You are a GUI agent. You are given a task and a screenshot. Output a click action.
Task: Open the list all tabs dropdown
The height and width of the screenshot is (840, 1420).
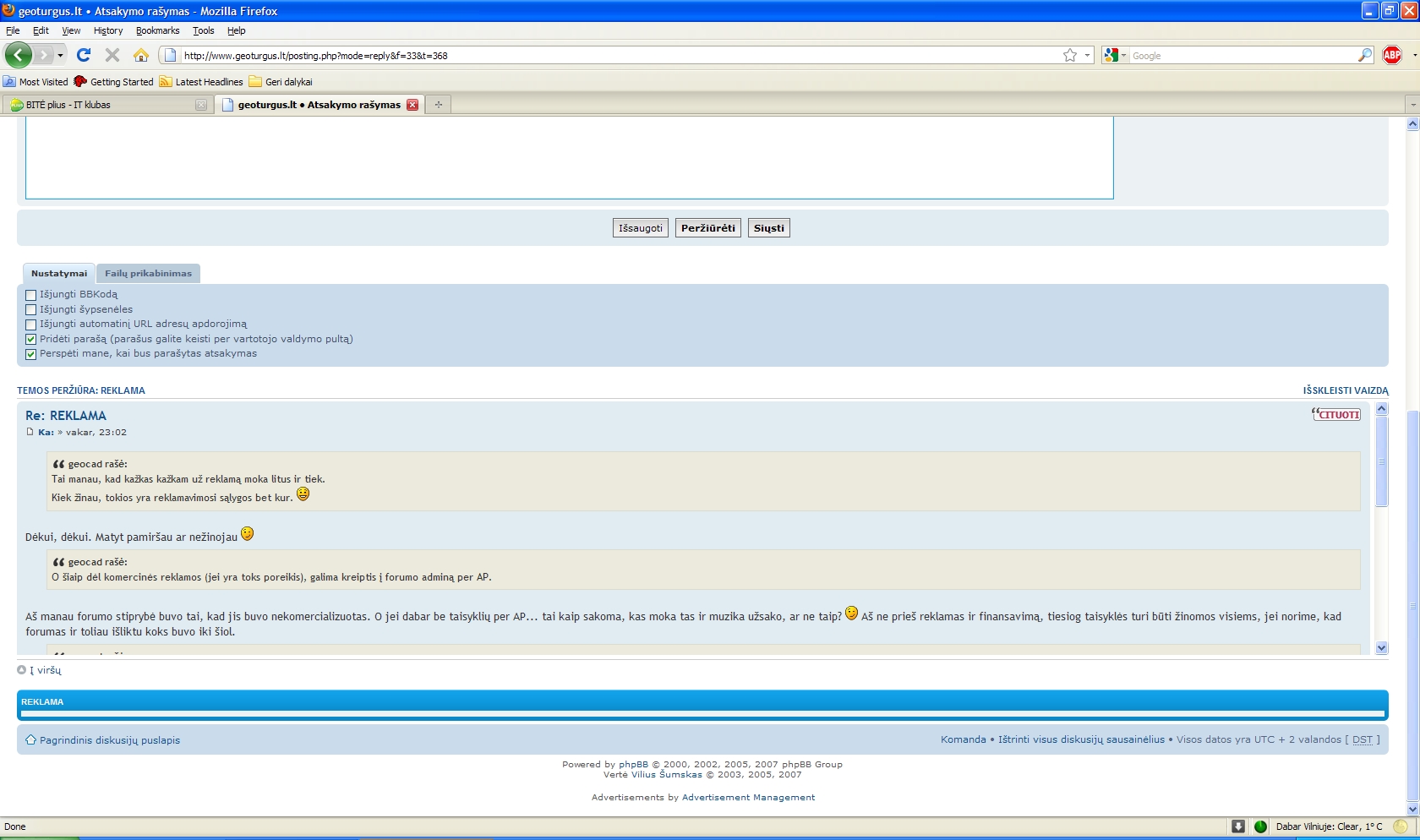tap(1412, 105)
